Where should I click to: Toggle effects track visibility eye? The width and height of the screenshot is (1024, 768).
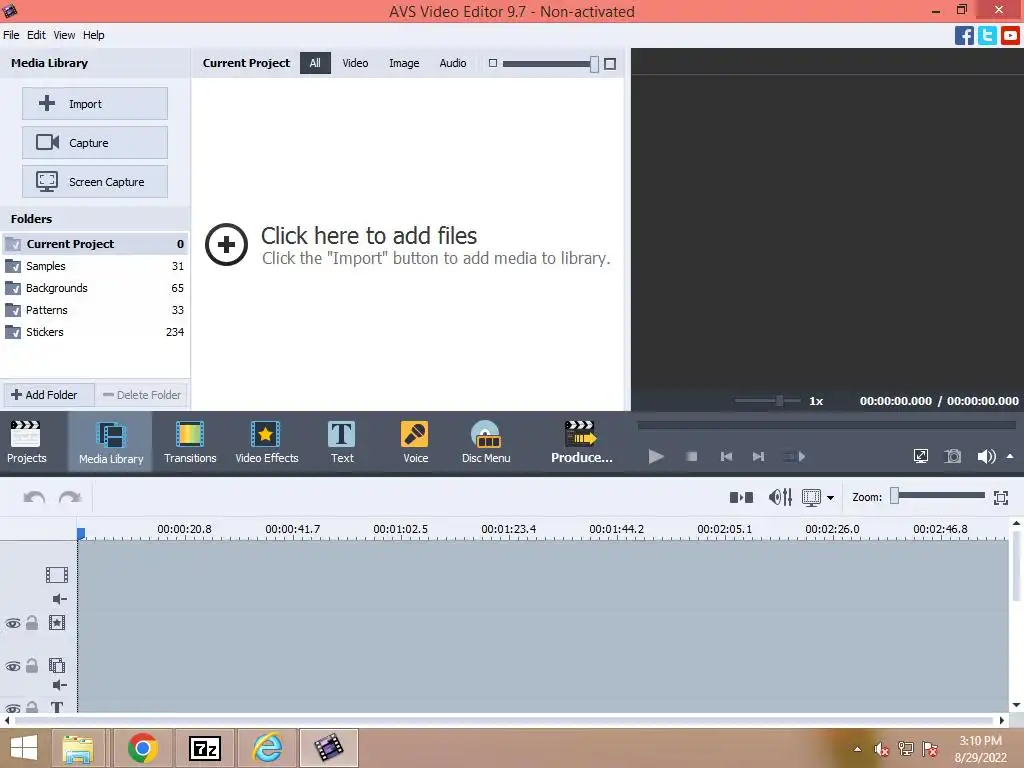click(12, 623)
